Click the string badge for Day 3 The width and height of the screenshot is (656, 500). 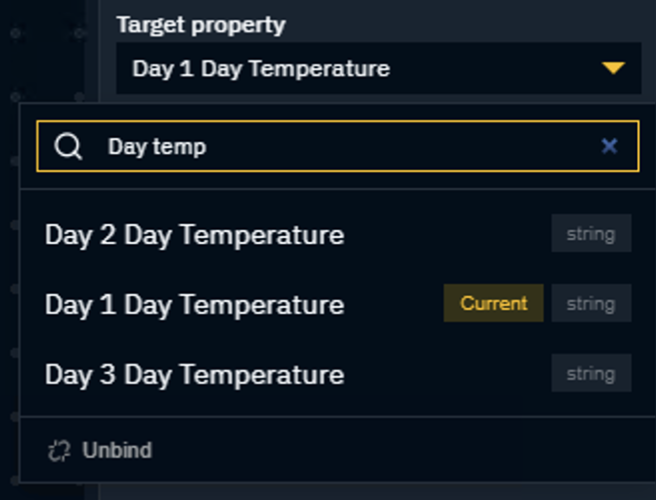[x=591, y=373]
